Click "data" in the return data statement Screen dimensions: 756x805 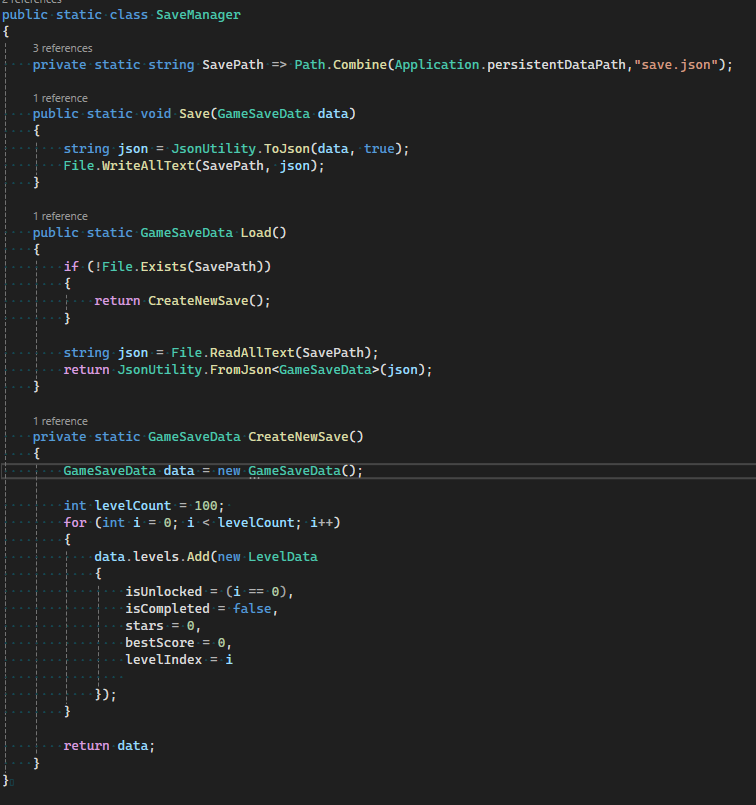132,745
